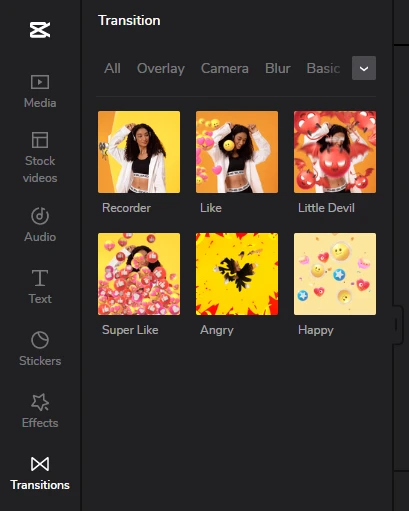Image resolution: width=409 pixels, height=511 pixels.
Task: Select the Like transition thumbnail
Action: (x=237, y=152)
